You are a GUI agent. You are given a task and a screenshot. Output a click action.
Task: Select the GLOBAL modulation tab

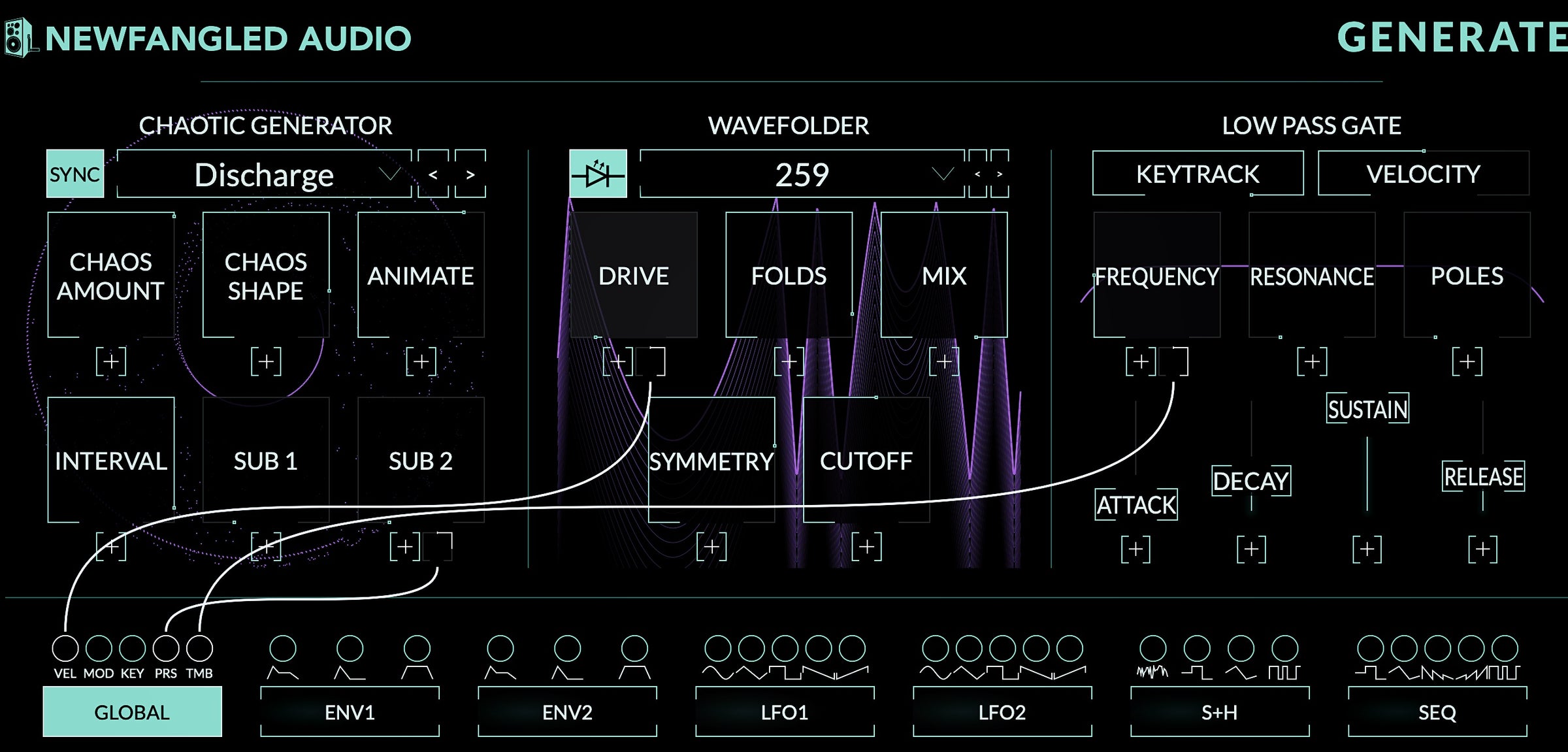(132, 711)
